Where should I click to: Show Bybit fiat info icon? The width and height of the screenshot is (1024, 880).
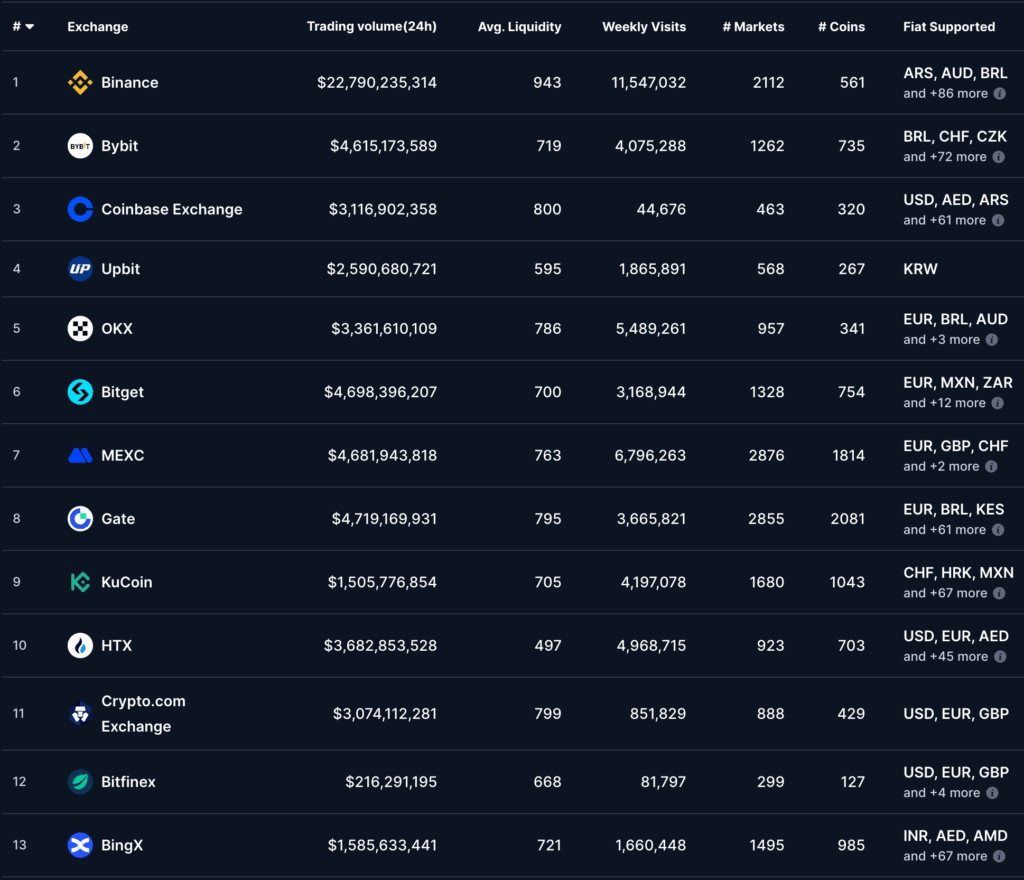(x=998, y=157)
